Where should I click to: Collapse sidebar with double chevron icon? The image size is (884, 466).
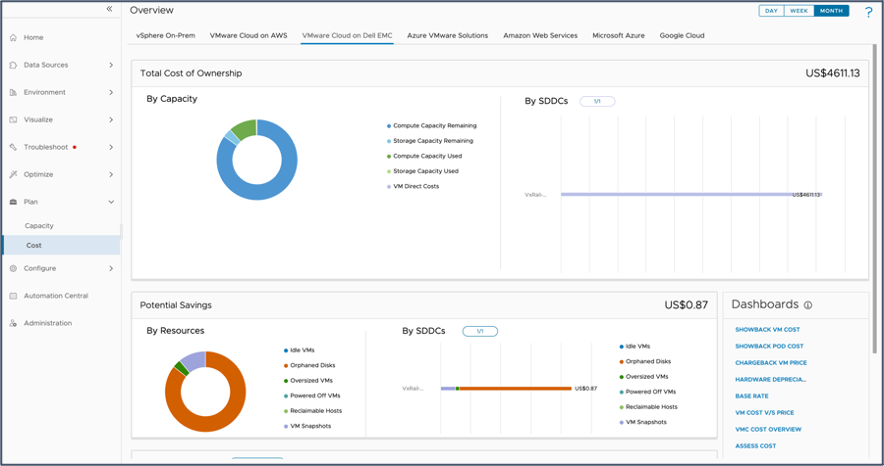(109, 9)
